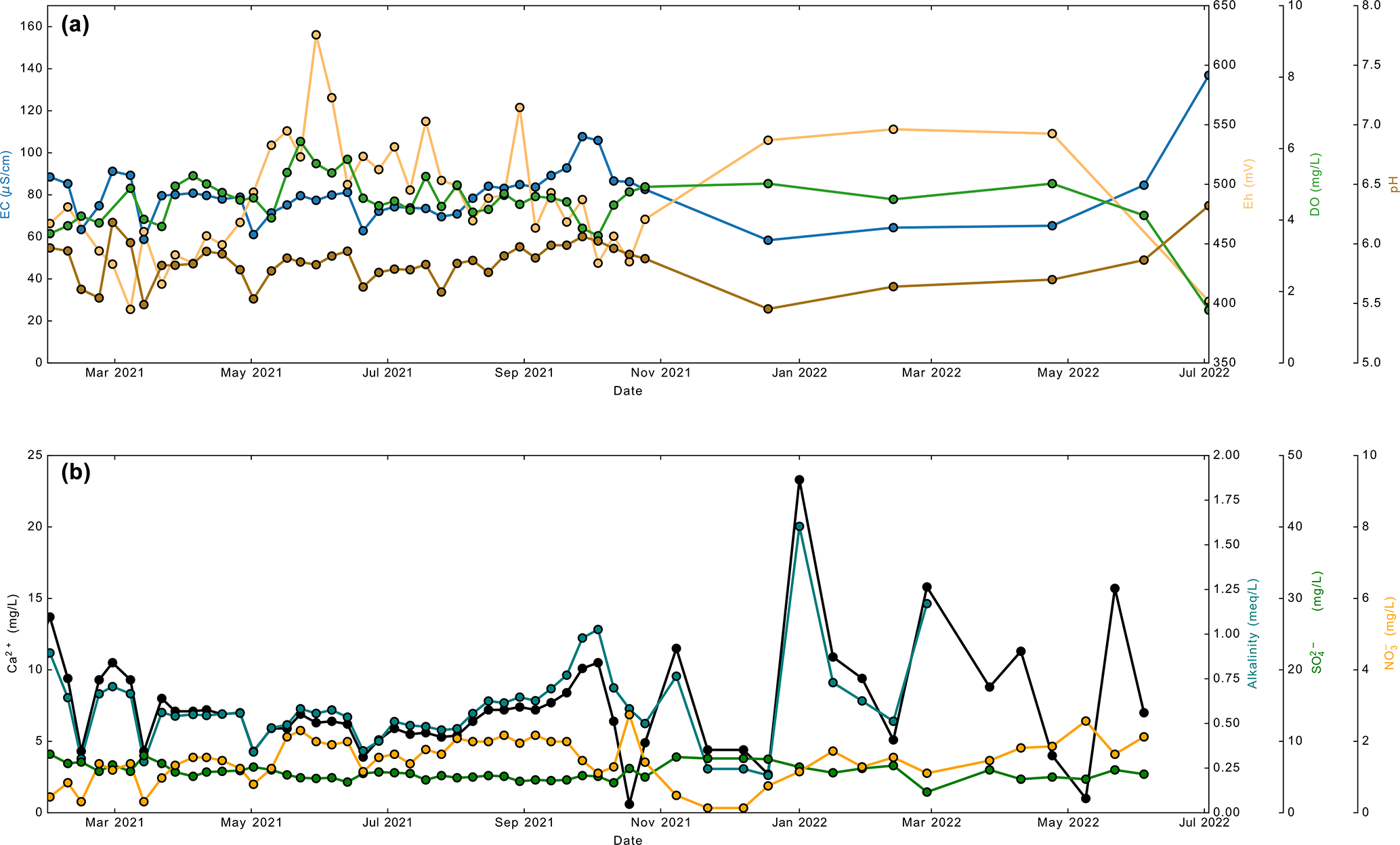Click the pH axis title
The height and width of the screenshot is (845, 1400).
pos(1393,184)
